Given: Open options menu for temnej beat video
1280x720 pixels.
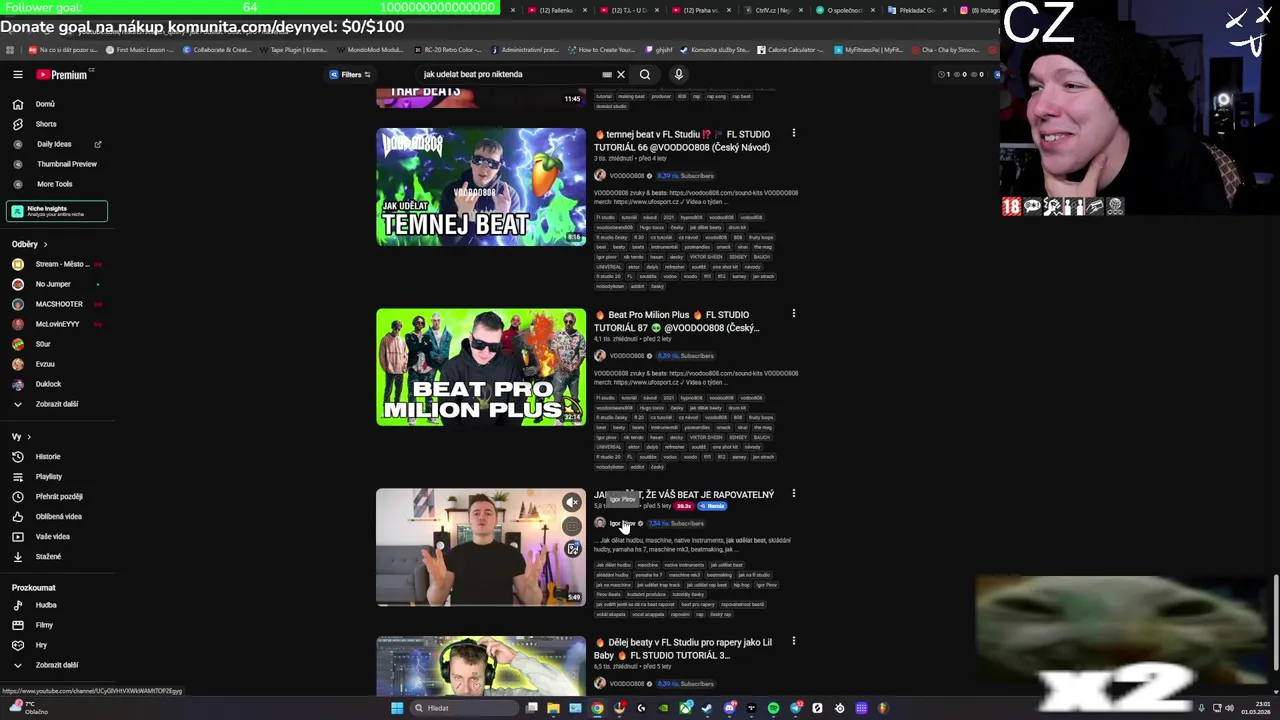Looking at the screenshot, I should 794,133.
